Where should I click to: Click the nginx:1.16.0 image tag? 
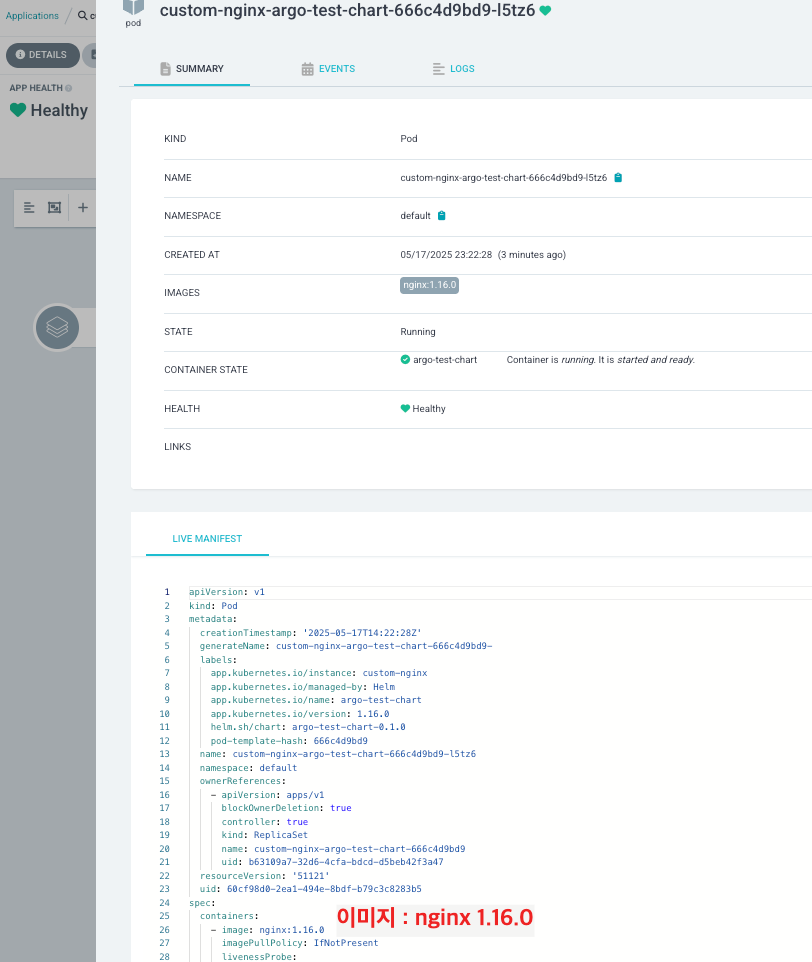point(429,285)
